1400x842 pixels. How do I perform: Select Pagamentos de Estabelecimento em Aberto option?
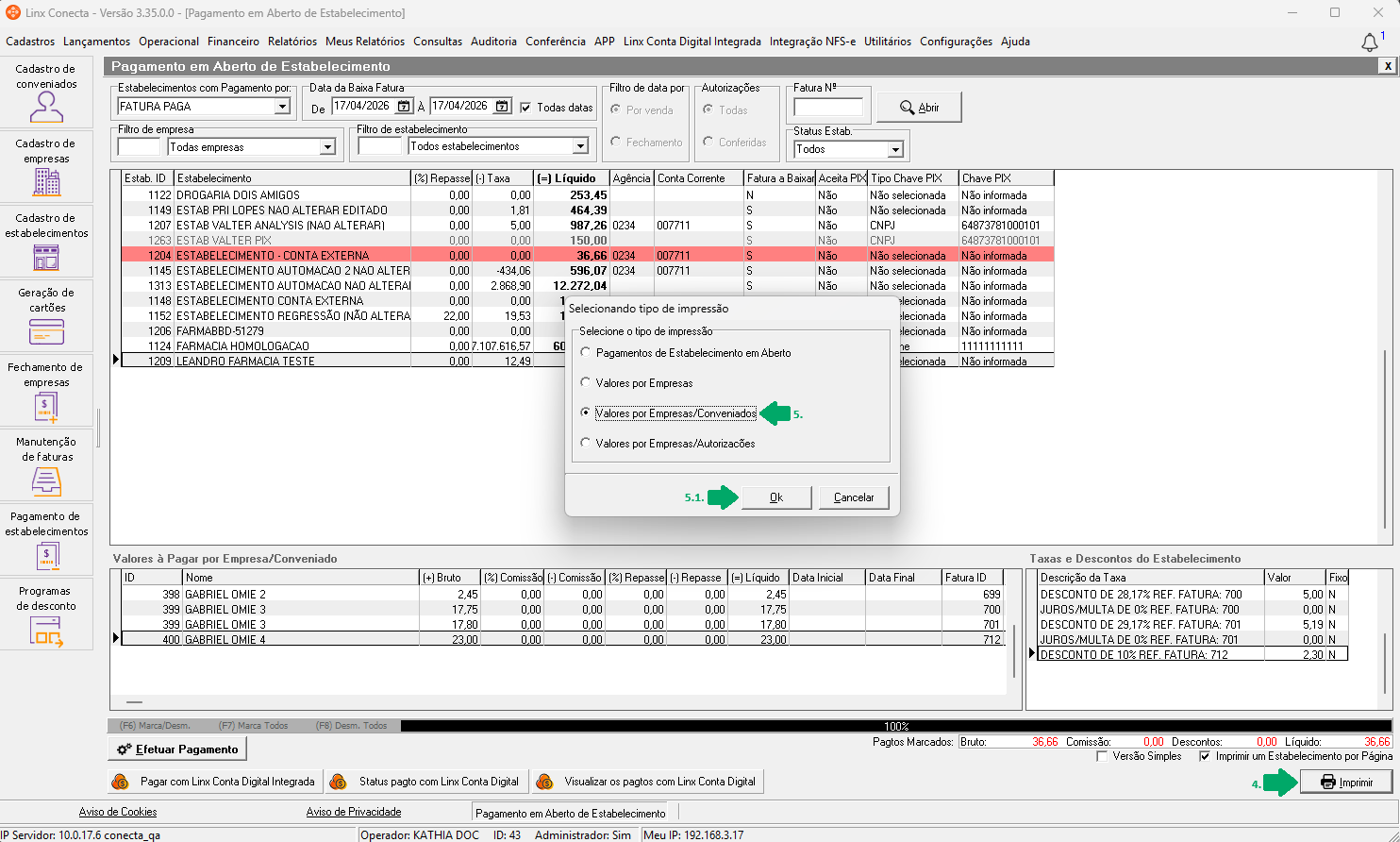pyautogui.click(x=686, y=353)
